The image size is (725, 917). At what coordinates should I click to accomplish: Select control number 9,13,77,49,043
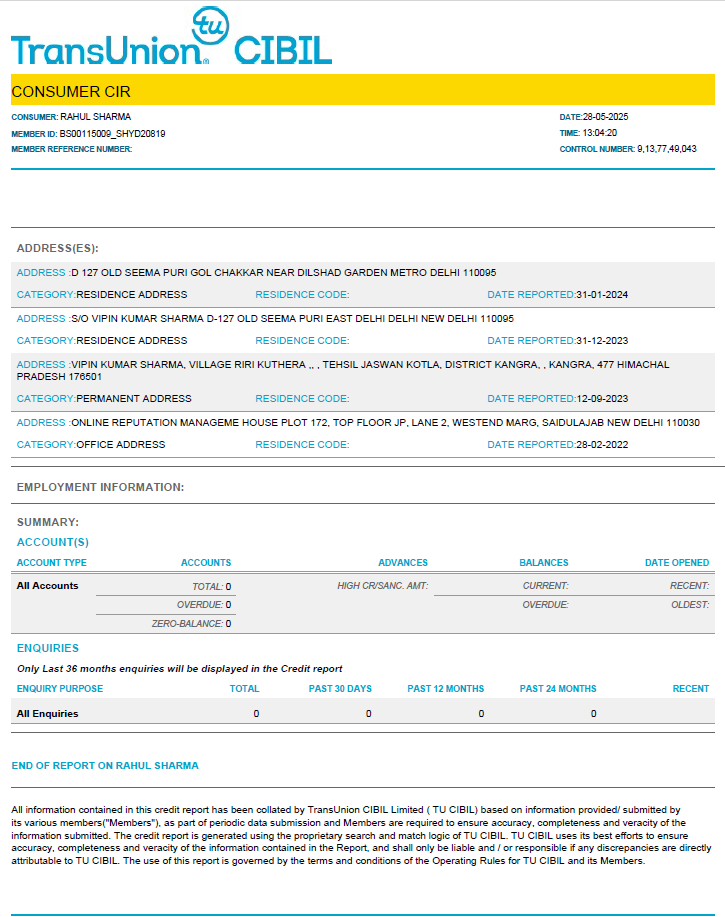[x=667, y=149]
